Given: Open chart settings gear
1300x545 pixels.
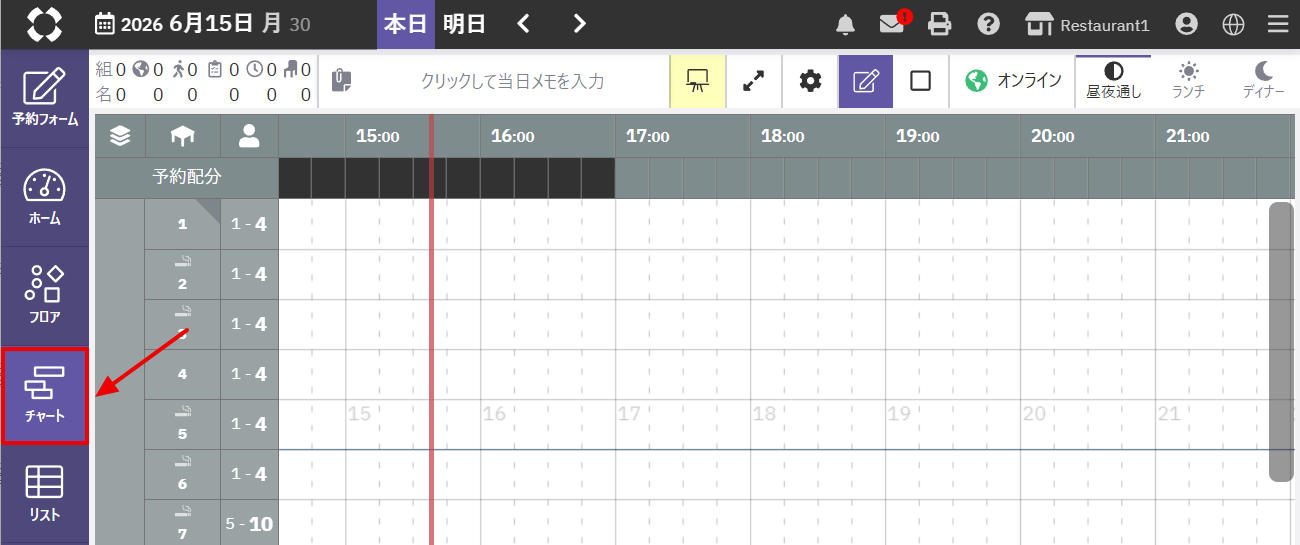Looking at the screenshot, I should tap(810, 81).
